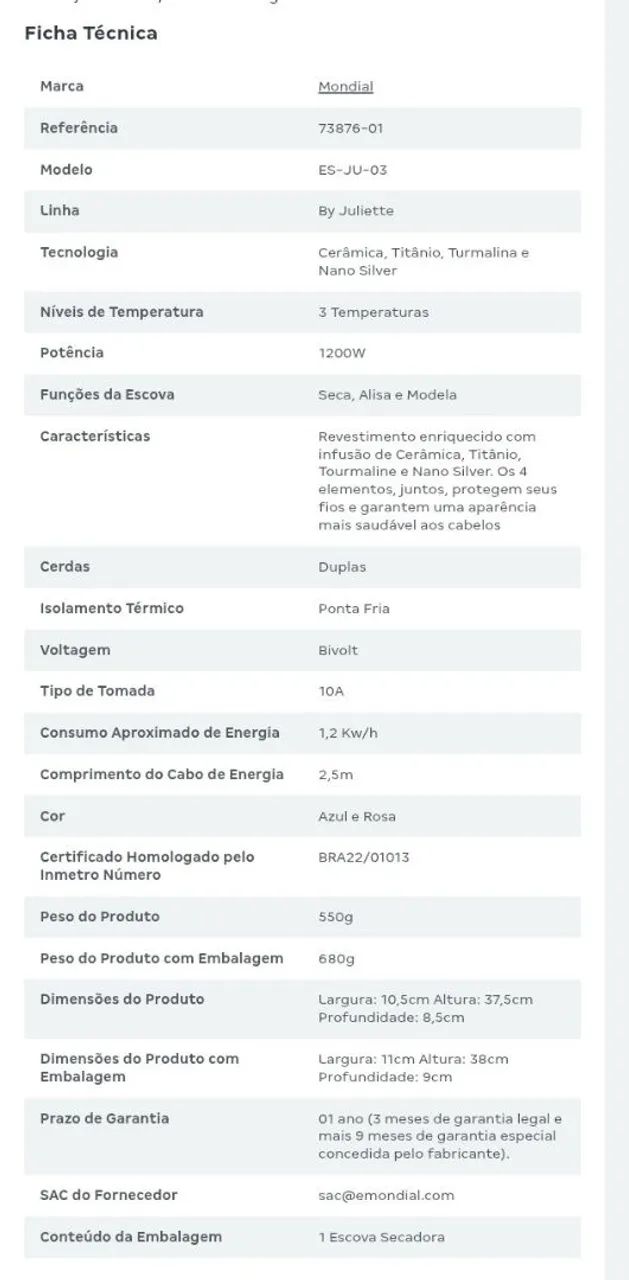This screenshot has height=1280, width=629.
Task: Click the Prazo de Garantia label
Action: click(x=104, y=1118)
